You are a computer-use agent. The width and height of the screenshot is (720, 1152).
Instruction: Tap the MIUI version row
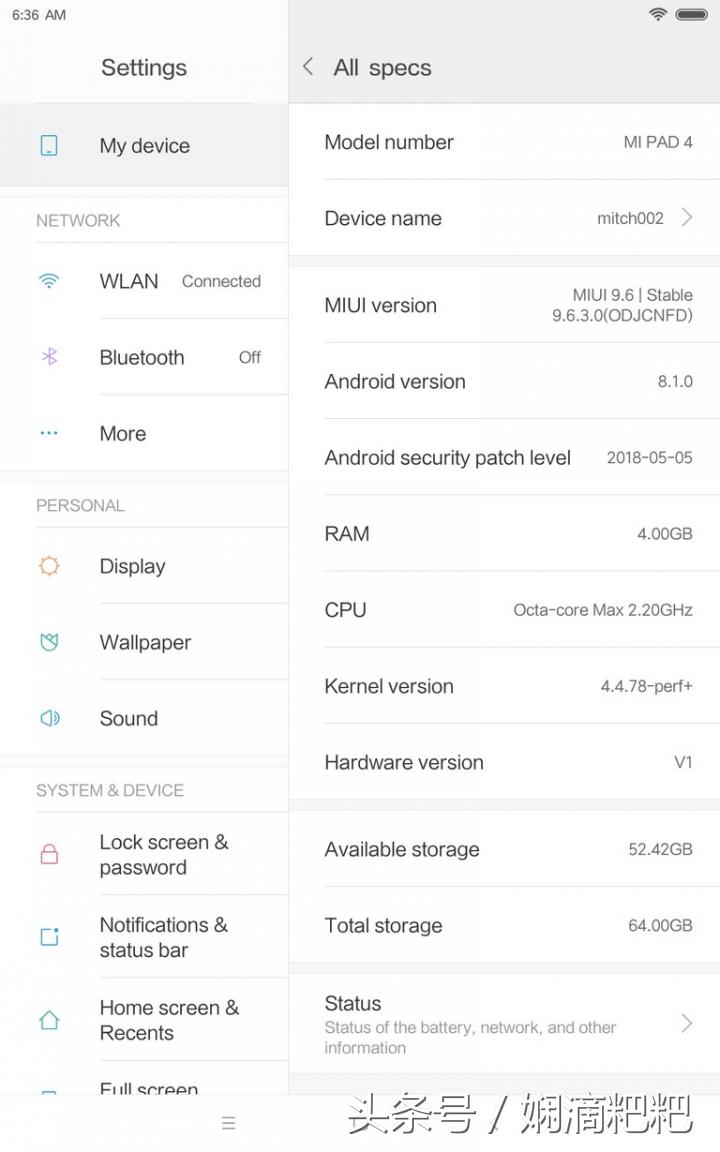tap(504, 306)
